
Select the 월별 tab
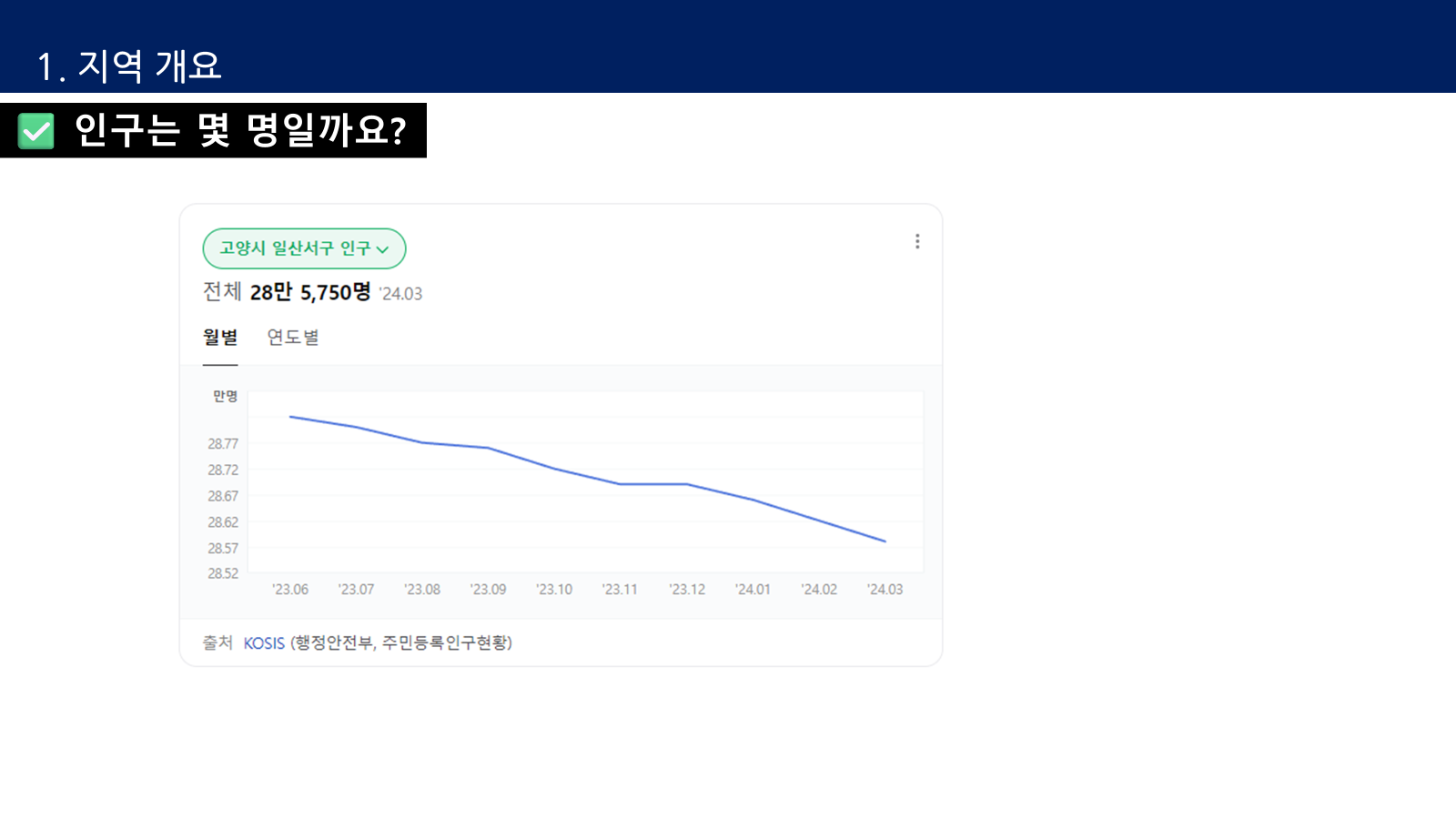(x=220, y=338)
